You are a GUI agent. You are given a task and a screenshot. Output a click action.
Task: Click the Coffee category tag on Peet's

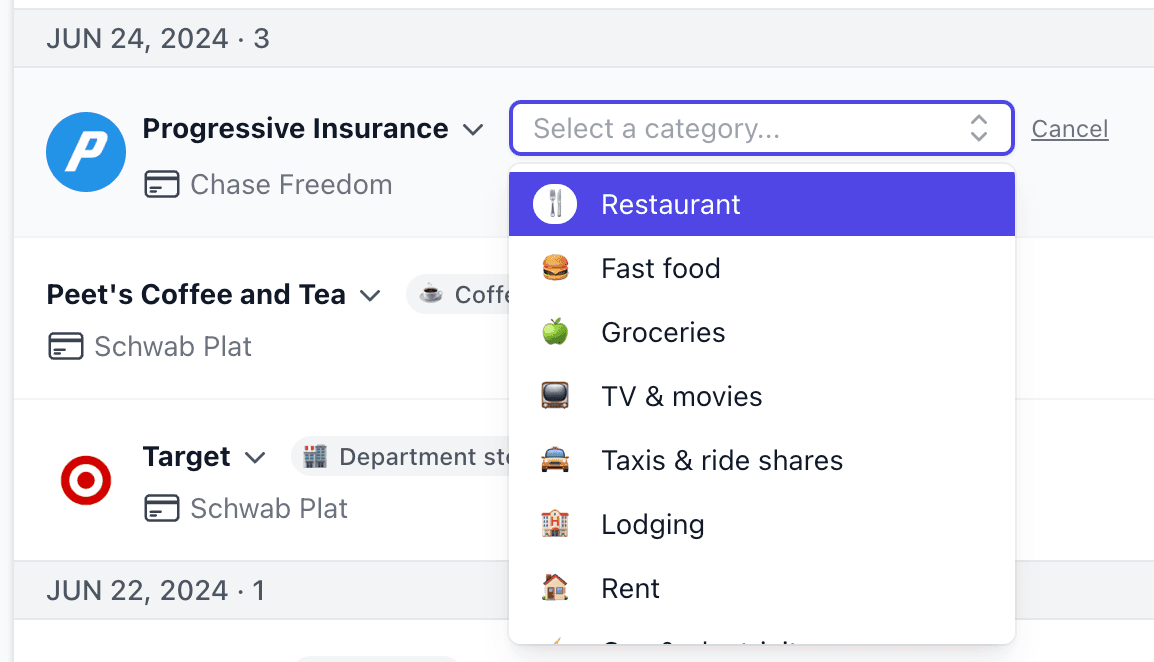tap(458, 295)
